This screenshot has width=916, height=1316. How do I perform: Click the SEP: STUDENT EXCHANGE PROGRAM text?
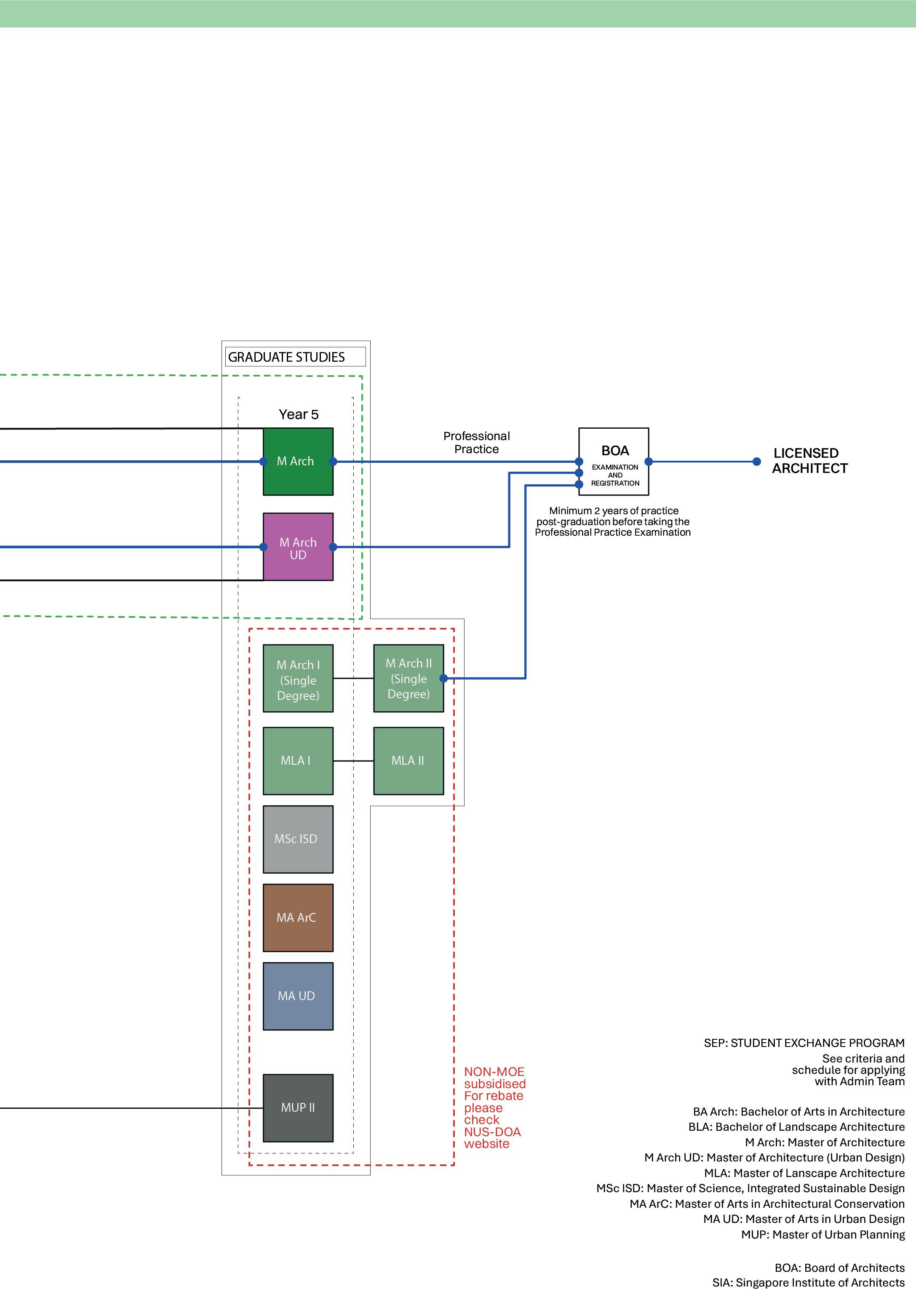tap(804, 1043)
